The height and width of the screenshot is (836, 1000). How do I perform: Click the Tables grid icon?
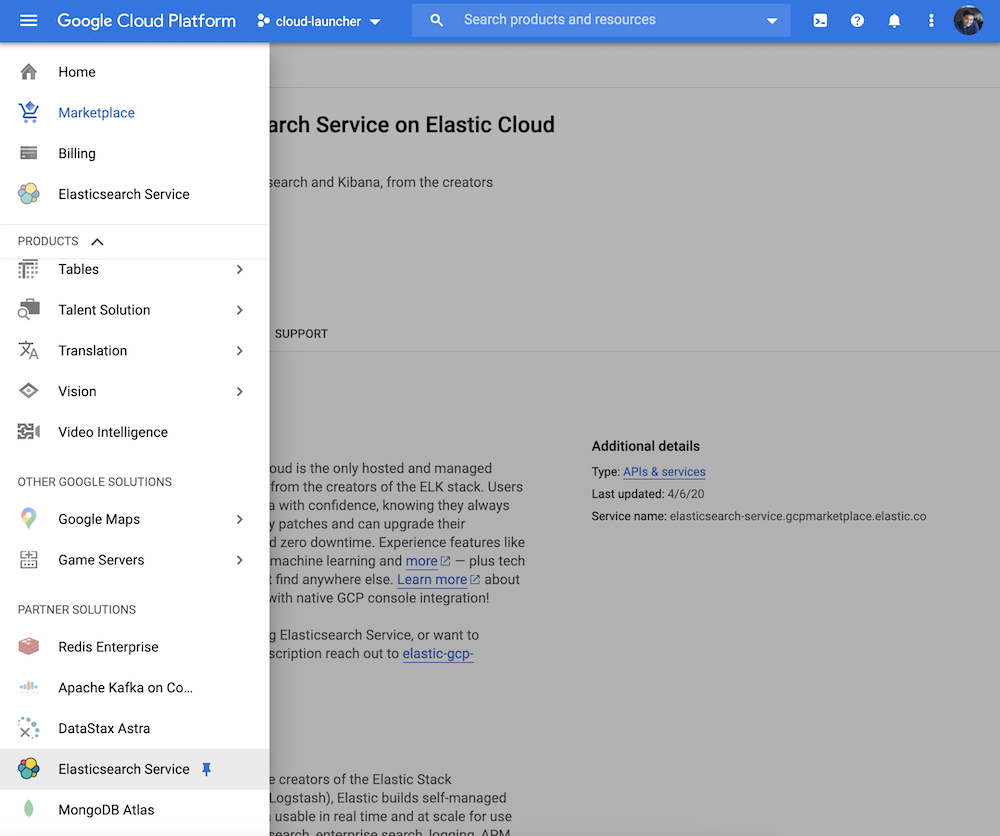pos(29,269)
